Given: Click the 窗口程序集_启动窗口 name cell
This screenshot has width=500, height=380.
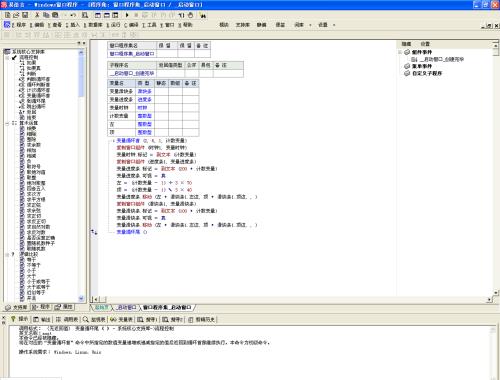Looking at the screenshot, I should 132,54.
